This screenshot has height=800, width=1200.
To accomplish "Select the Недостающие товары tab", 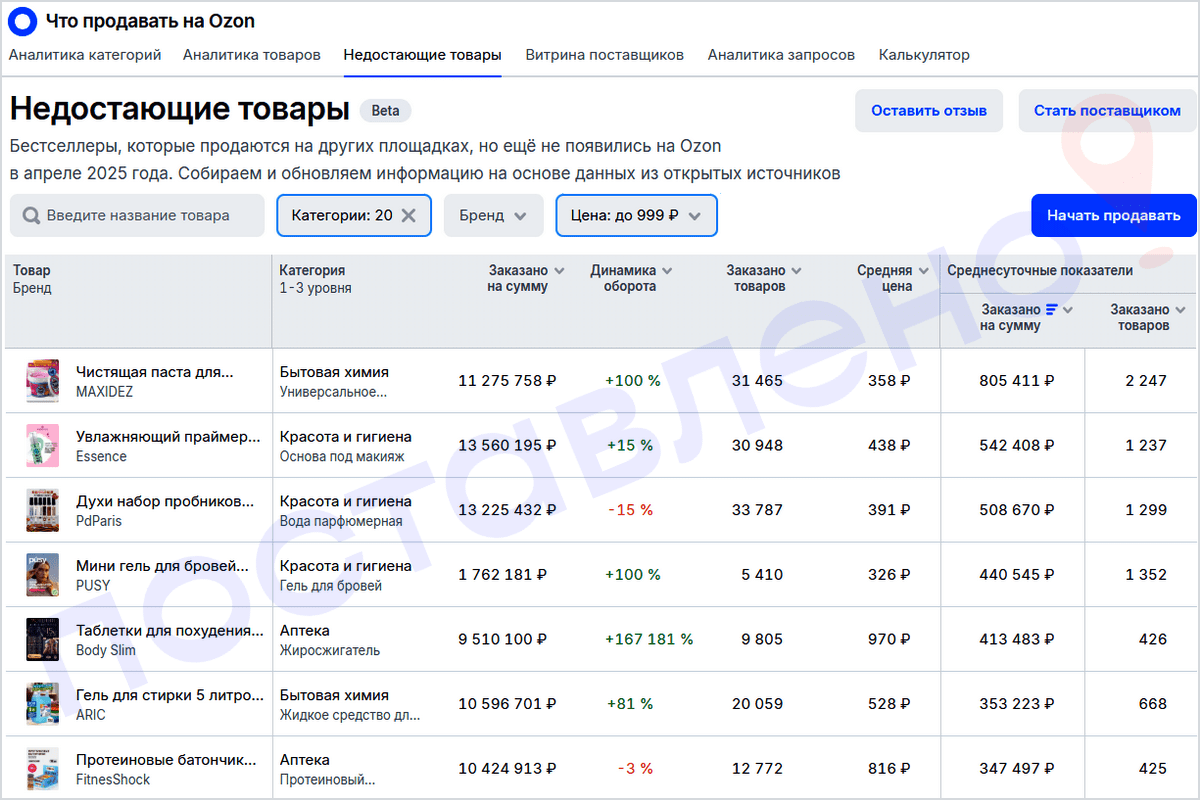I will point(422,55).
